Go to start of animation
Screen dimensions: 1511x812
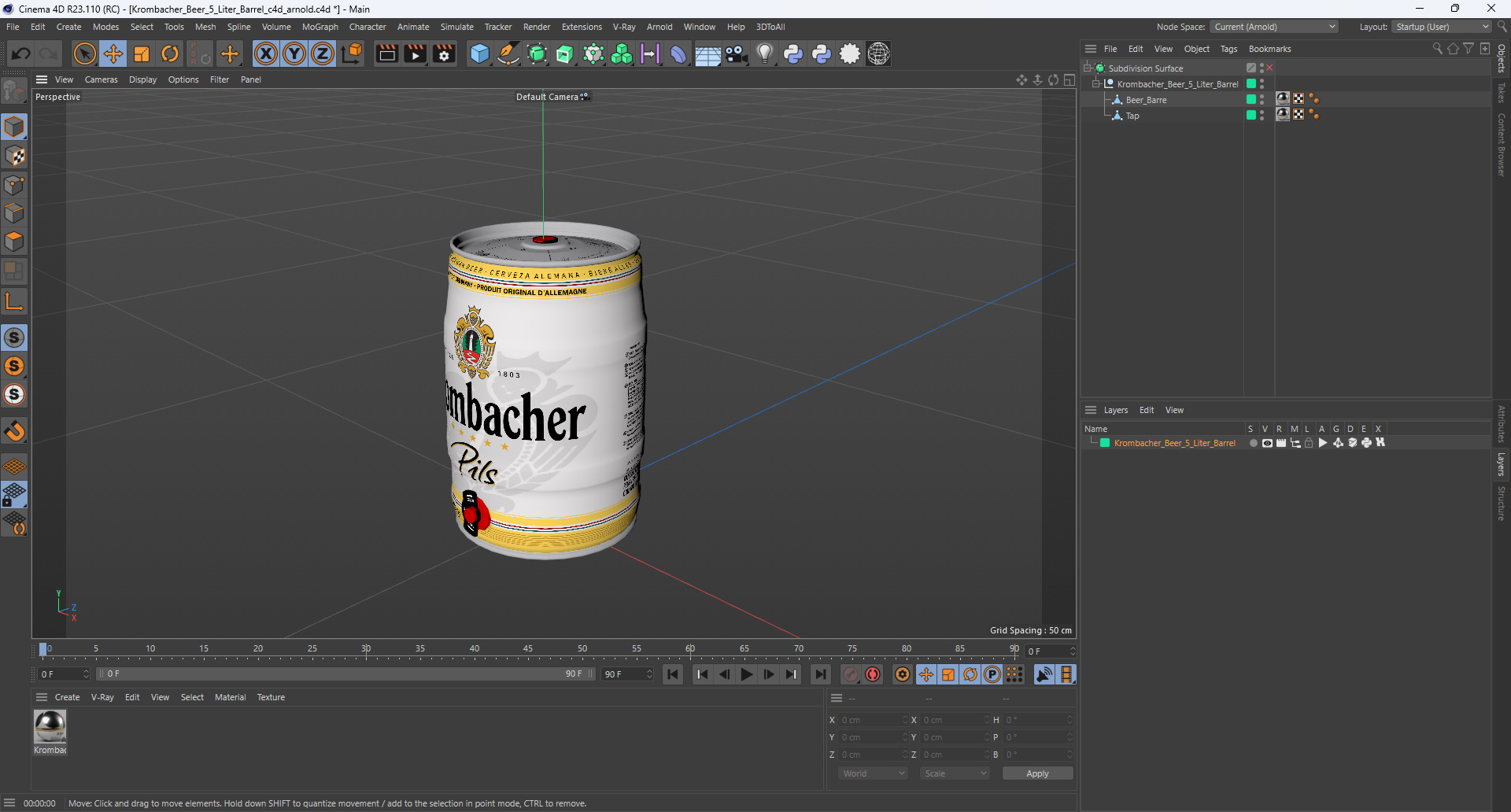pos(673,674)
